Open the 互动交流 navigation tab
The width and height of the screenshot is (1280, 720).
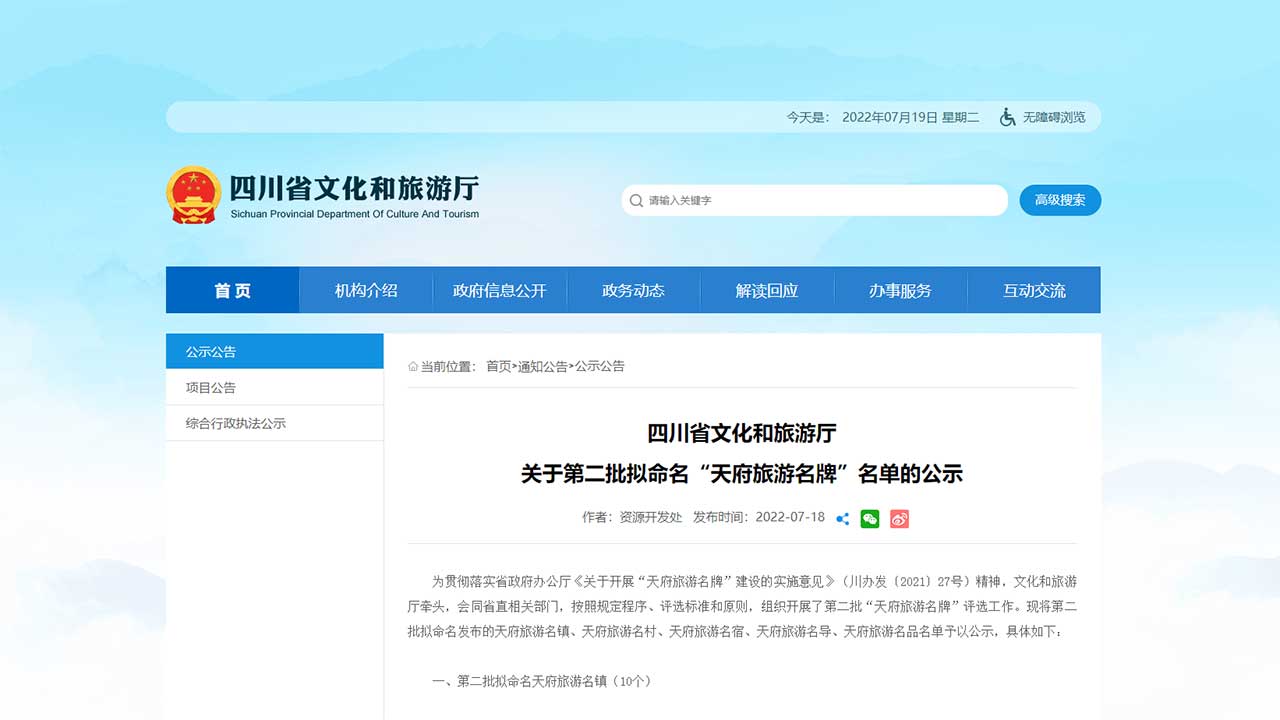pyautogui.click(x=1034, y=290)
